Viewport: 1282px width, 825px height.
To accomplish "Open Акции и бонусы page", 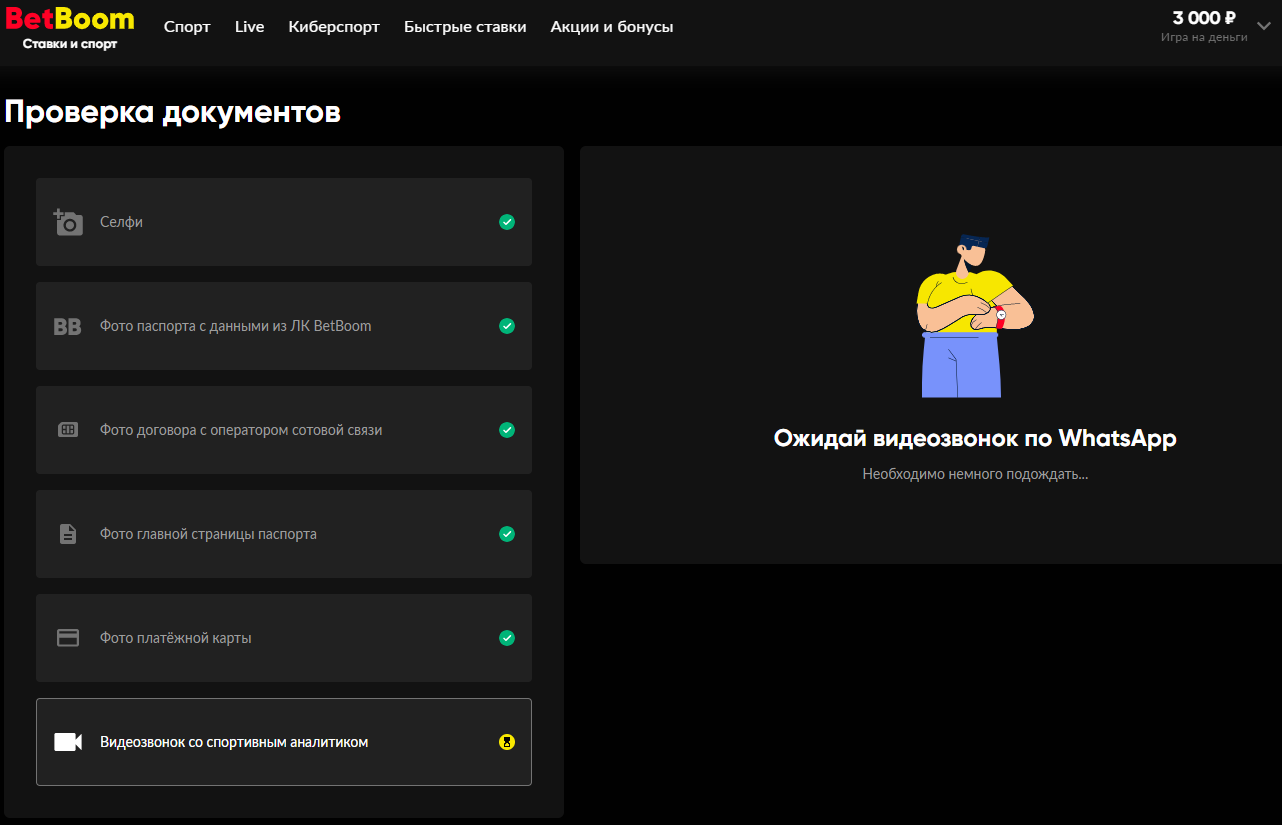I will tap(611, 27).
